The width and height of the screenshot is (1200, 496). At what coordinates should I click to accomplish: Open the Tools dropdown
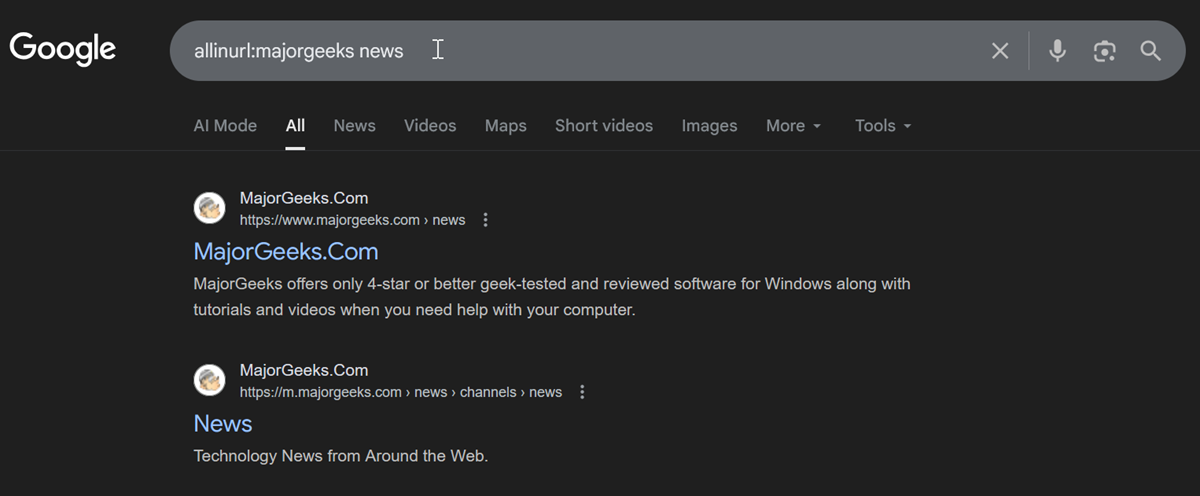coord(883,126)
